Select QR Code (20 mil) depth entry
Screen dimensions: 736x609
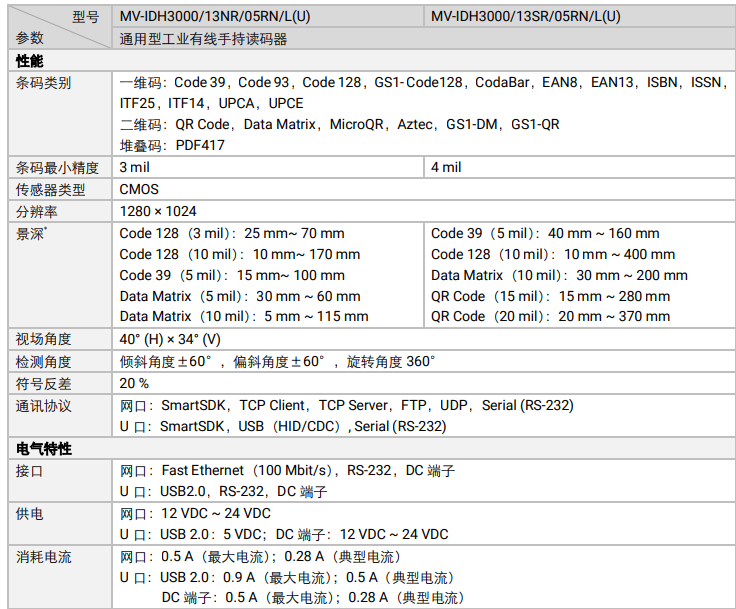[550, 316]
